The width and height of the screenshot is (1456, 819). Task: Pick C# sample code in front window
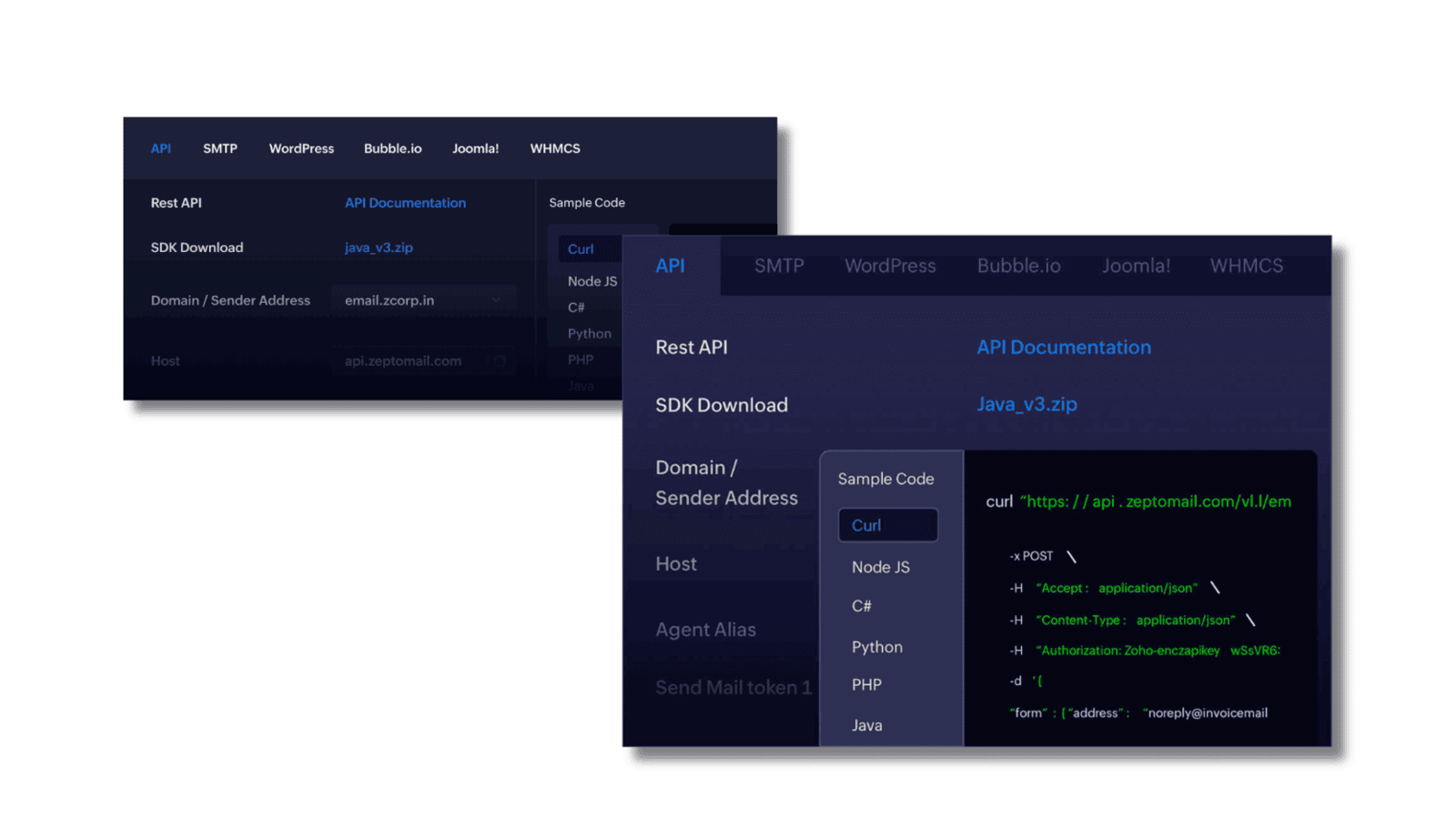click(x=862, y=606)
